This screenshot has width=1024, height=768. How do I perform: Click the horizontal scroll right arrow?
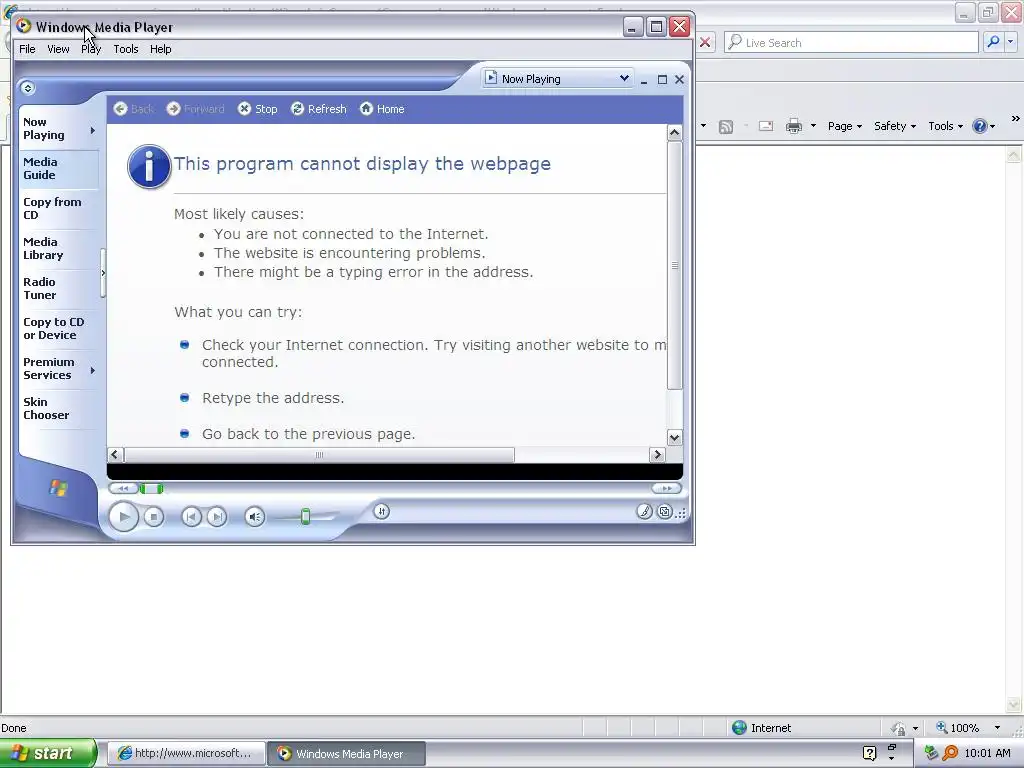tap(657, 455)
